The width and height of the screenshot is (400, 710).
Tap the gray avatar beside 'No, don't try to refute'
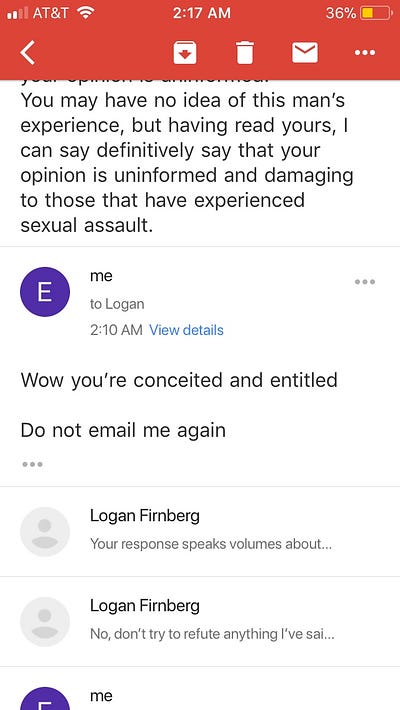[45, 622]
